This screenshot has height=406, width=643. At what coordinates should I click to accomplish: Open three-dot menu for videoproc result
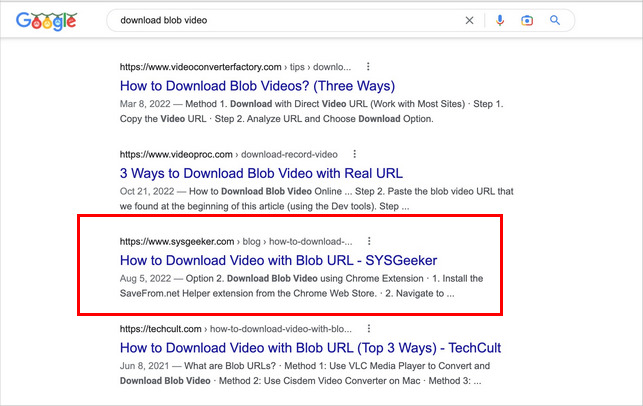tap(355, 154)
